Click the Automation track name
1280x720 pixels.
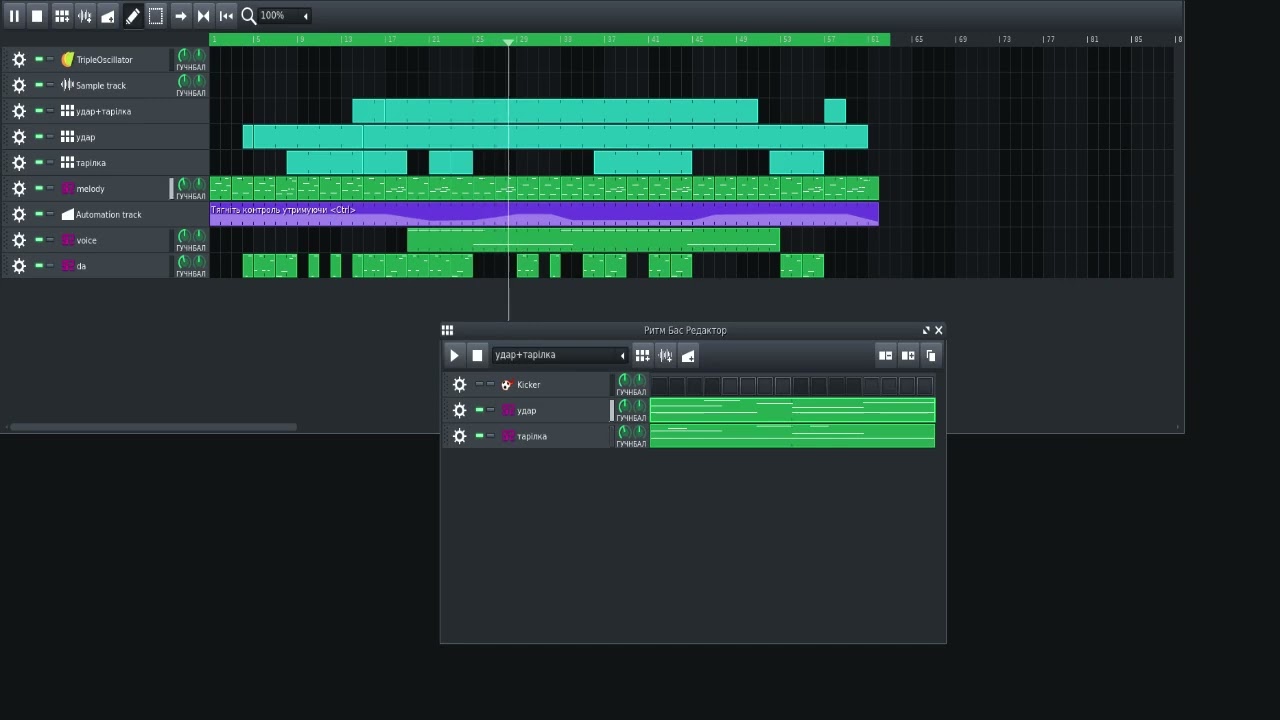[x=108, y=214]
